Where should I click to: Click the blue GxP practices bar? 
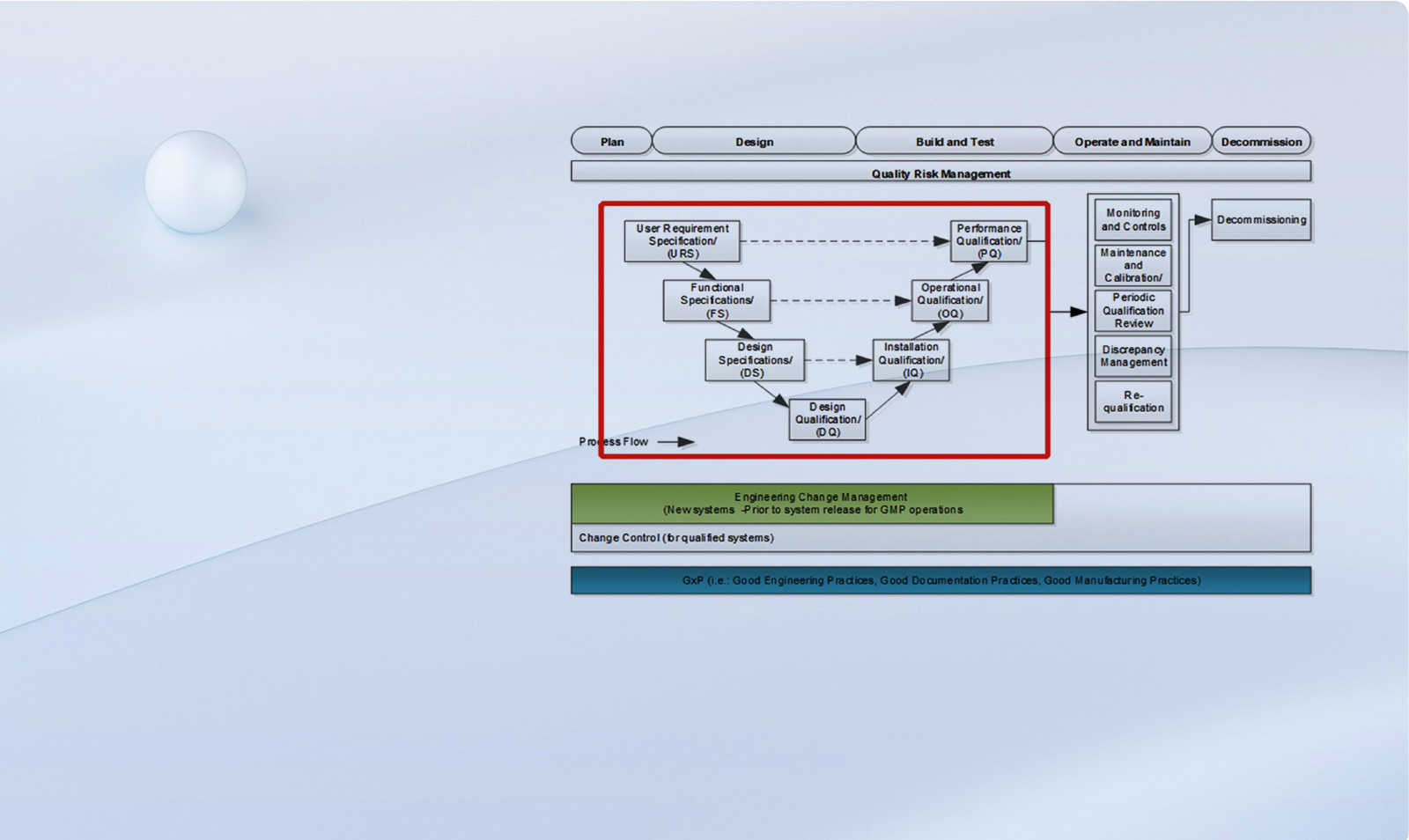tap(941, 580)
